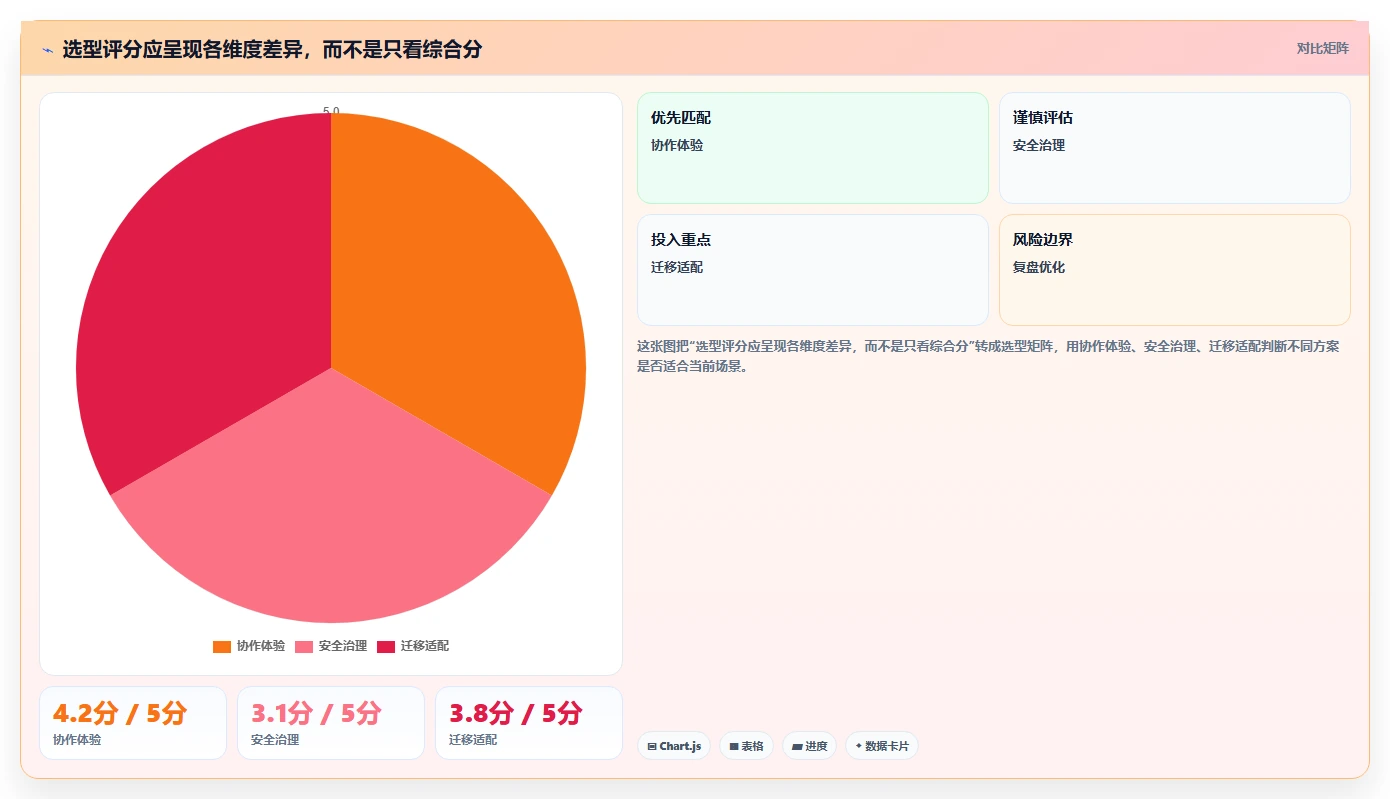Select the 谨慎评估 matrix card

[x=1175, y=148]
